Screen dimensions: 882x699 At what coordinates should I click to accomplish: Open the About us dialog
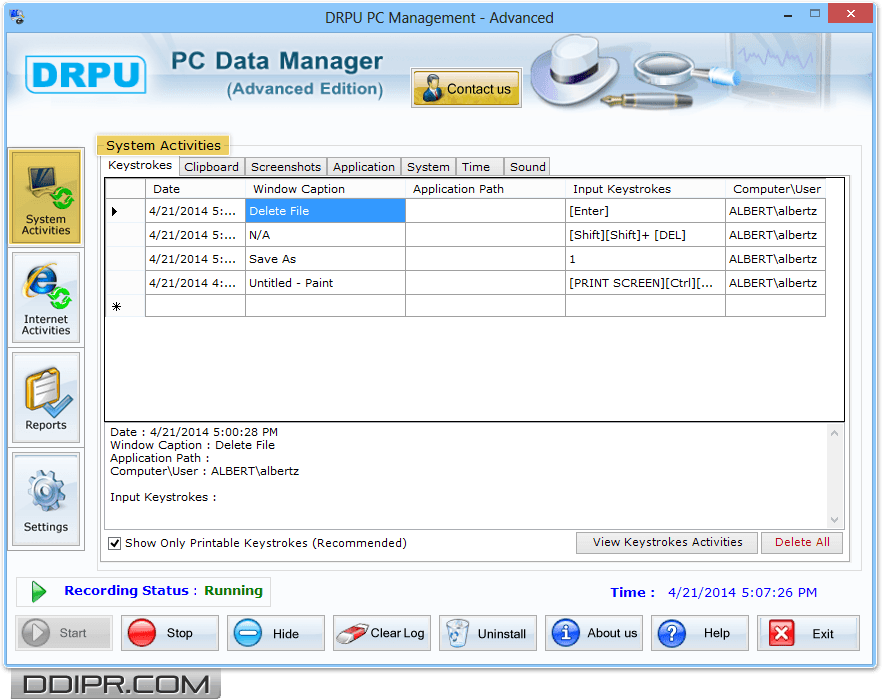593,633
